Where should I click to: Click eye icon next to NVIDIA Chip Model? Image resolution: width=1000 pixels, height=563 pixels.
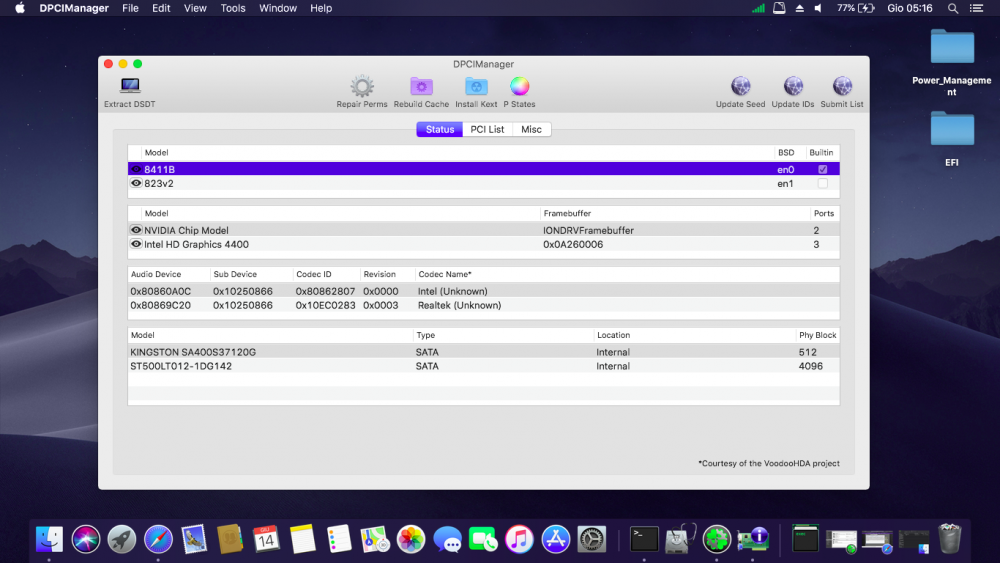tap(136, 230)
